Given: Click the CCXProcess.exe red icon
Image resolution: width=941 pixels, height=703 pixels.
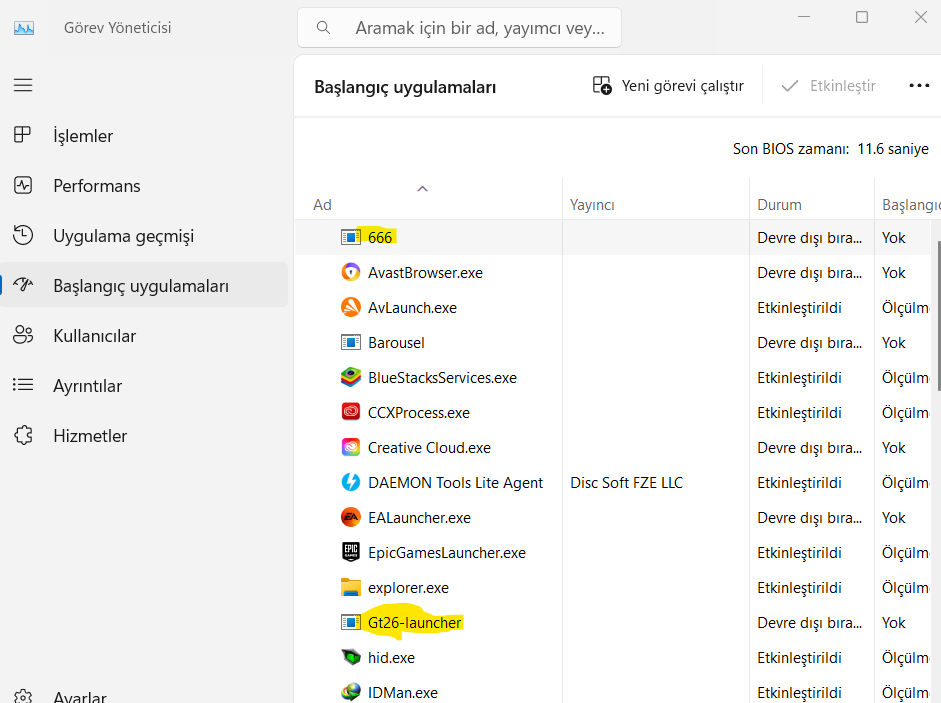Looking at the screenshot, I should pyautogui.click(x=350, y=412).
